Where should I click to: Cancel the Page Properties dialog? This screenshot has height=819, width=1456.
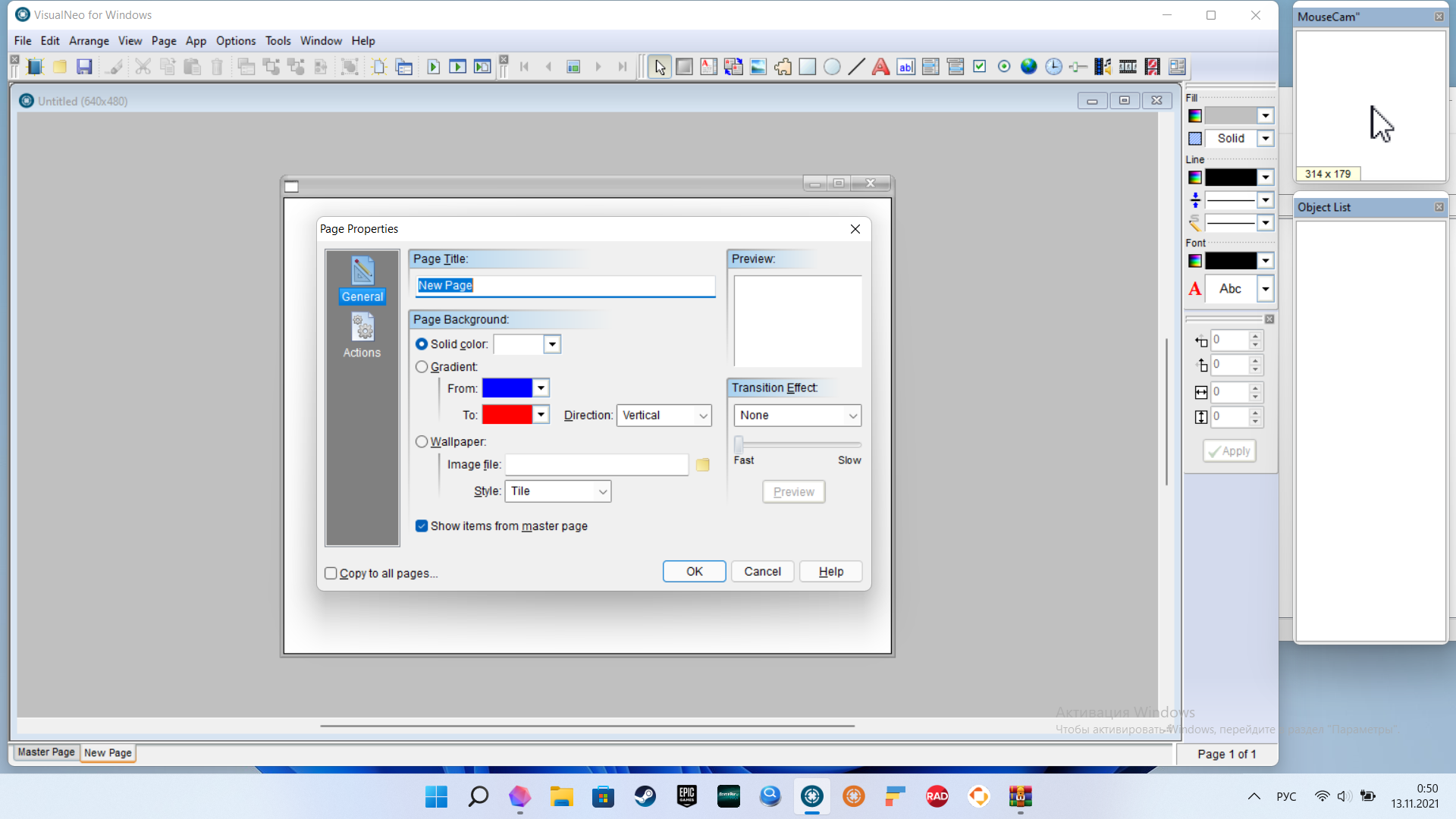click(763, 572)
